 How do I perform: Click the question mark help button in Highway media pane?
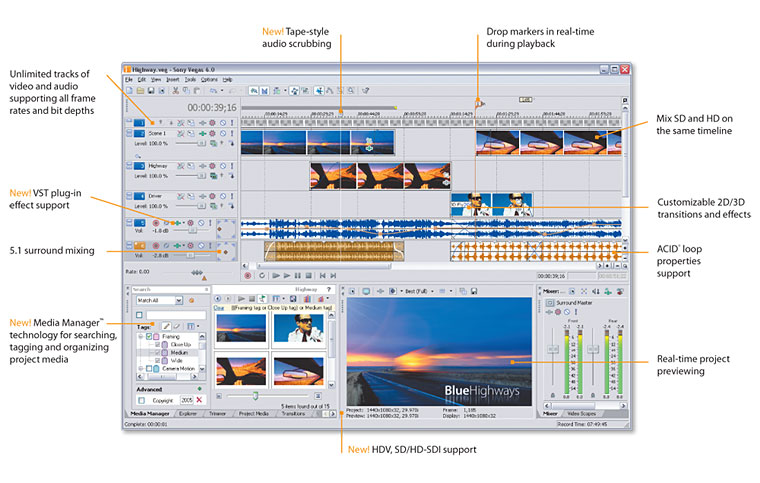pos(329,290)
